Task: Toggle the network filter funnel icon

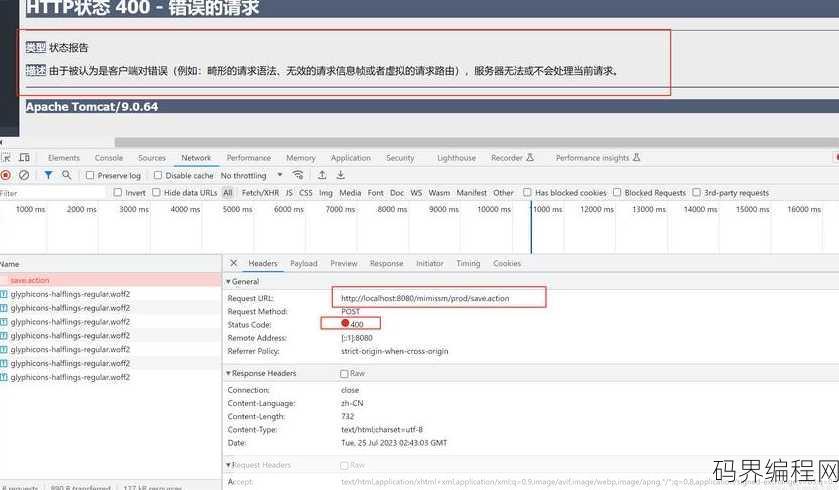Action: (49, 175)
